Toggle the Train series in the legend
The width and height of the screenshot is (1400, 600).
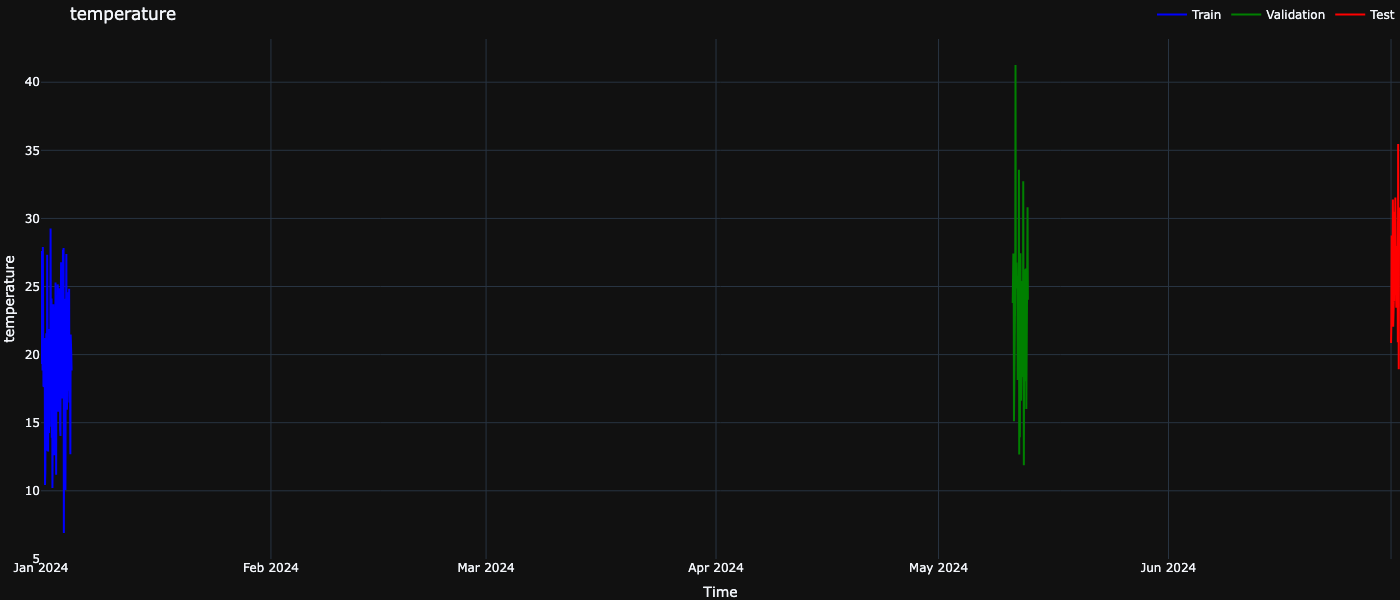coord(1189,15)
